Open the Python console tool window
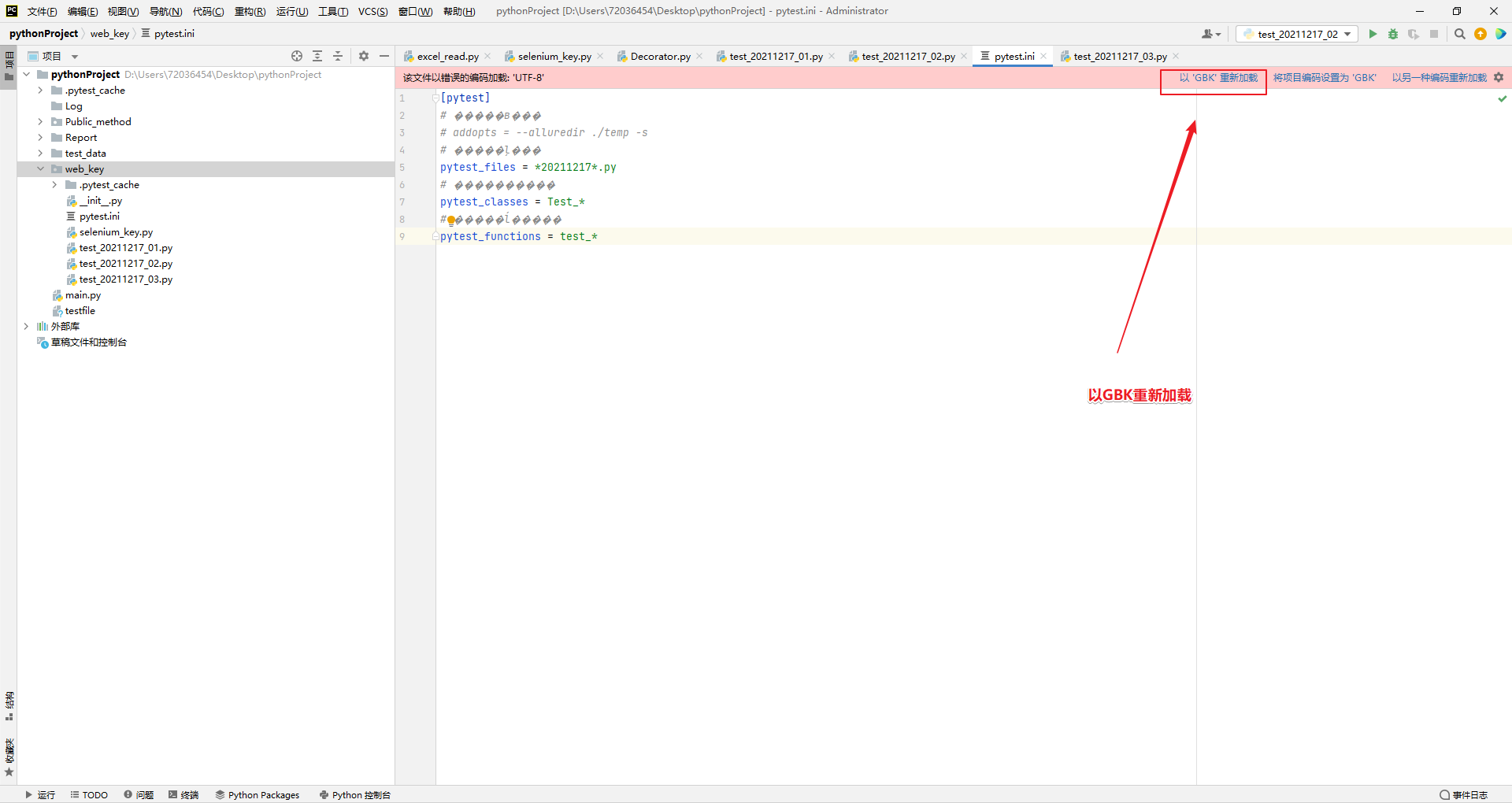This screenshot has height=803, width=1512. coord(354,795)
